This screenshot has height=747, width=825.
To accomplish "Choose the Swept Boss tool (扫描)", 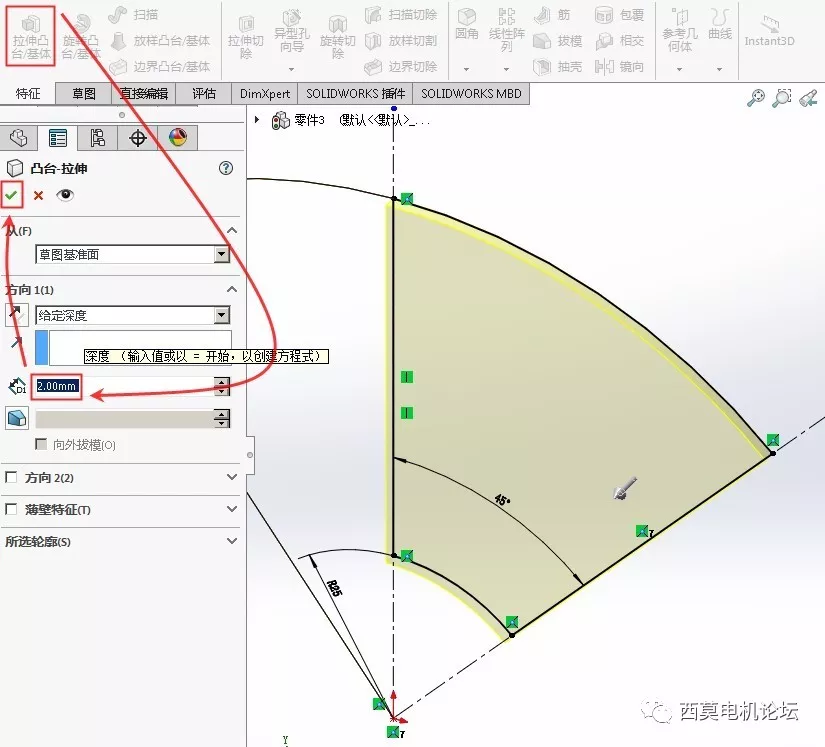I will click(133, 15).
